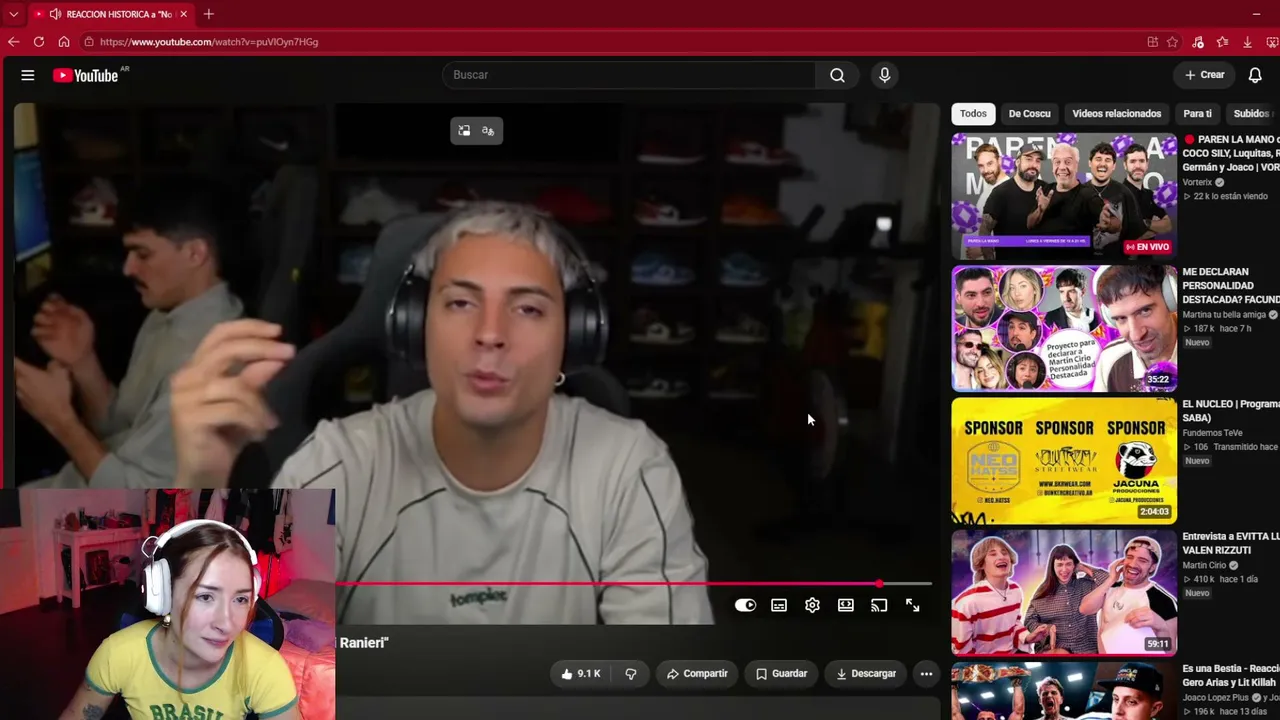The height and width of the screenshot is (720, 1280).
Task: Go to the YouTube home logo
Action: 85,75
